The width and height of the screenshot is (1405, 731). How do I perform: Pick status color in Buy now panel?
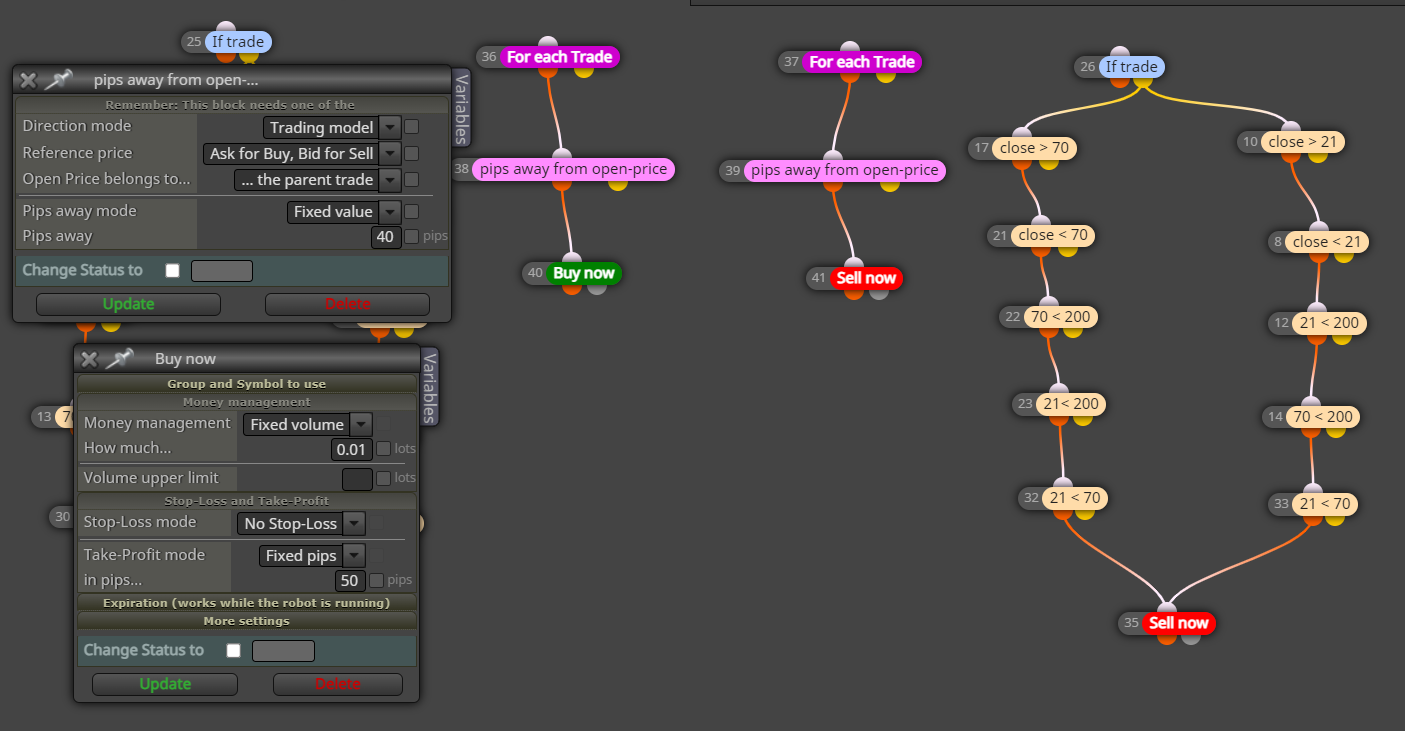click(x=283, y=651)
